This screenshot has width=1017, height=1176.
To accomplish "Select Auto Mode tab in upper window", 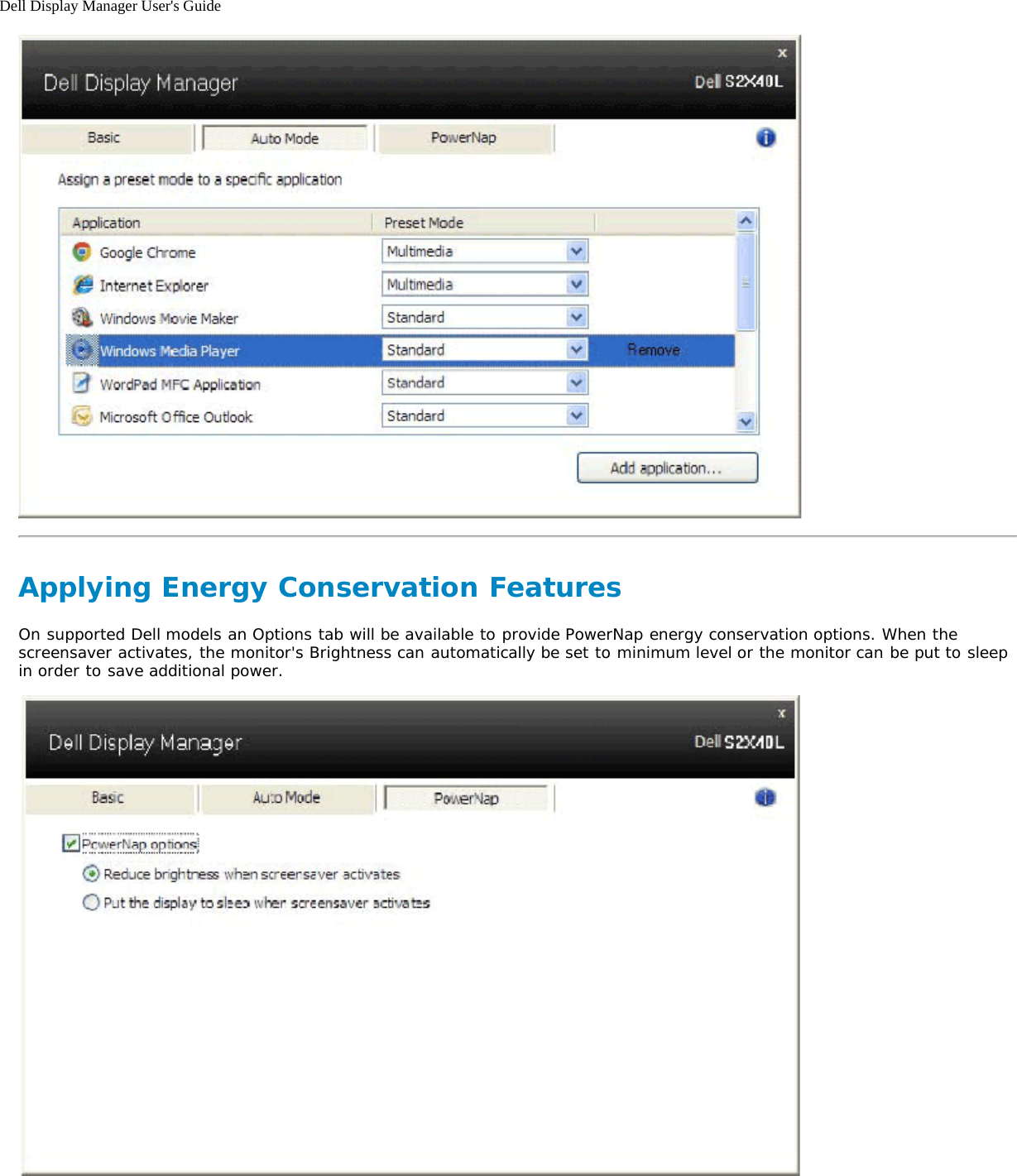I will click(285, 138).
